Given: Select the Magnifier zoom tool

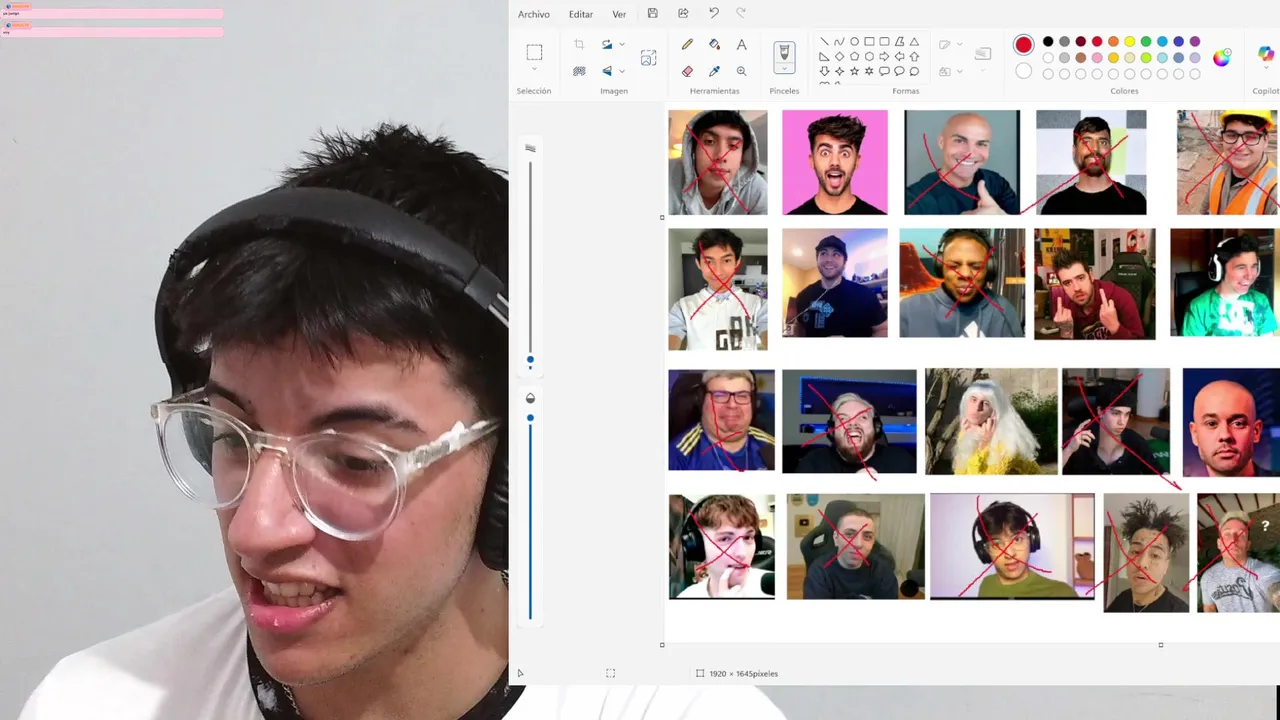Looking at the screenshot, I should point(741,71).
